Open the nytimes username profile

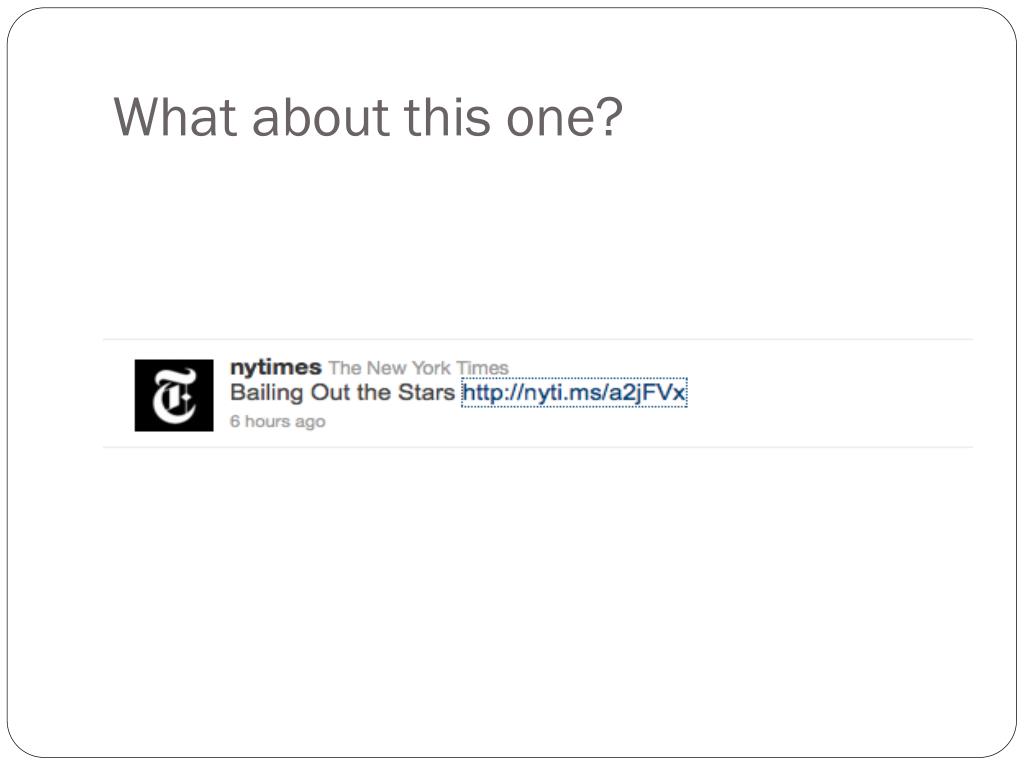276,368
